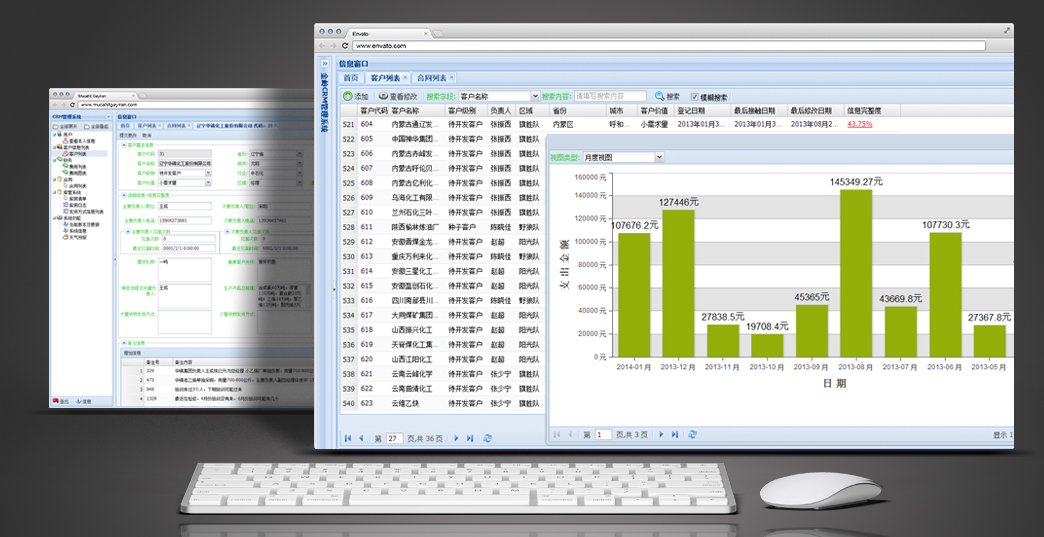Select row 529 安徽鑫煤金龙 customer
1044x537 pixels.
coord(442,242)
